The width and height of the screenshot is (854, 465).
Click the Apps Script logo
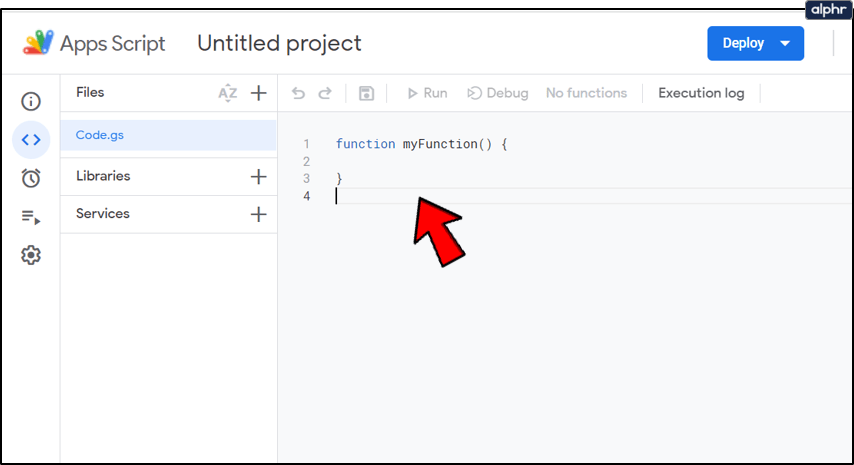pos(39,43)
